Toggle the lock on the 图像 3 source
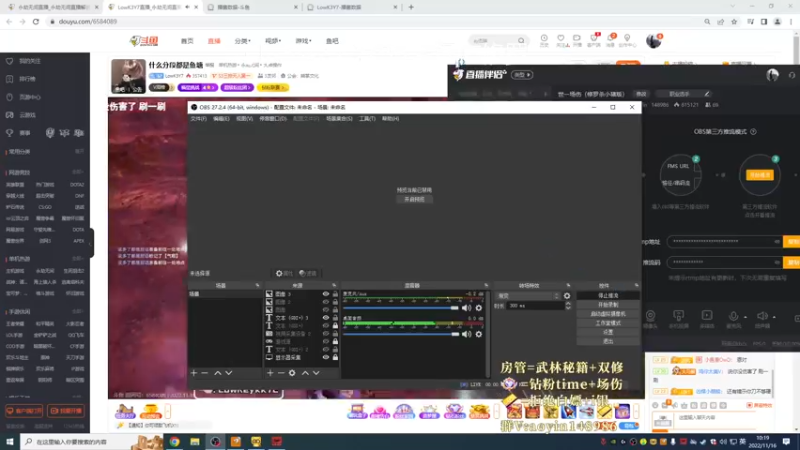This screenshot has height=450, width=800. click(x=335, y=294)
